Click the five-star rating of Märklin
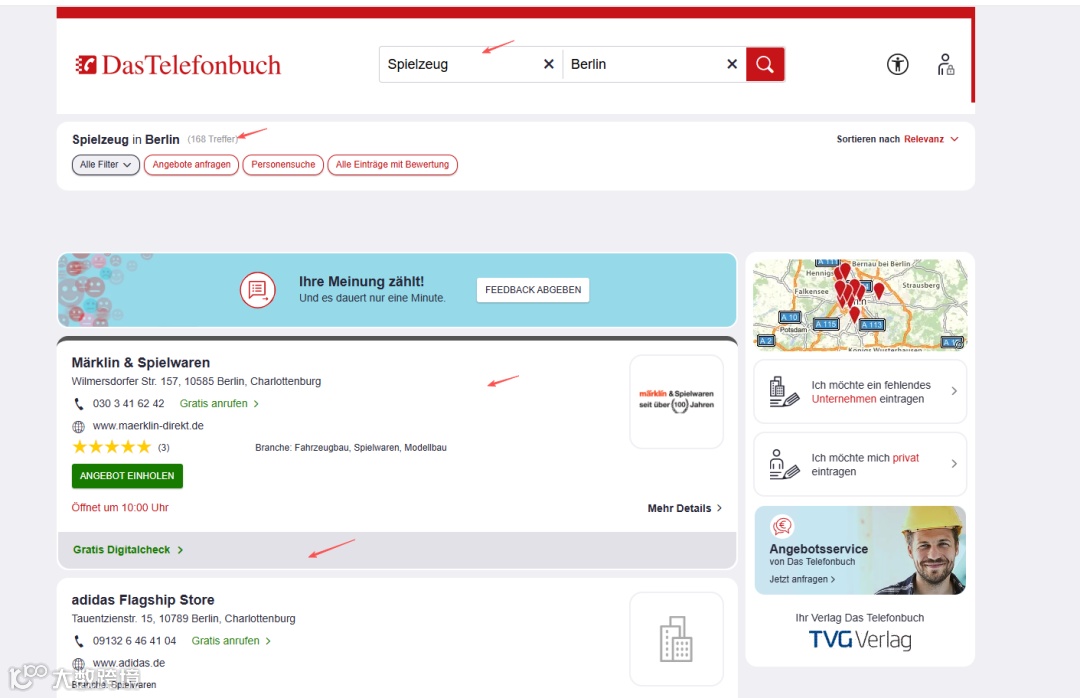 coord(112,447)
